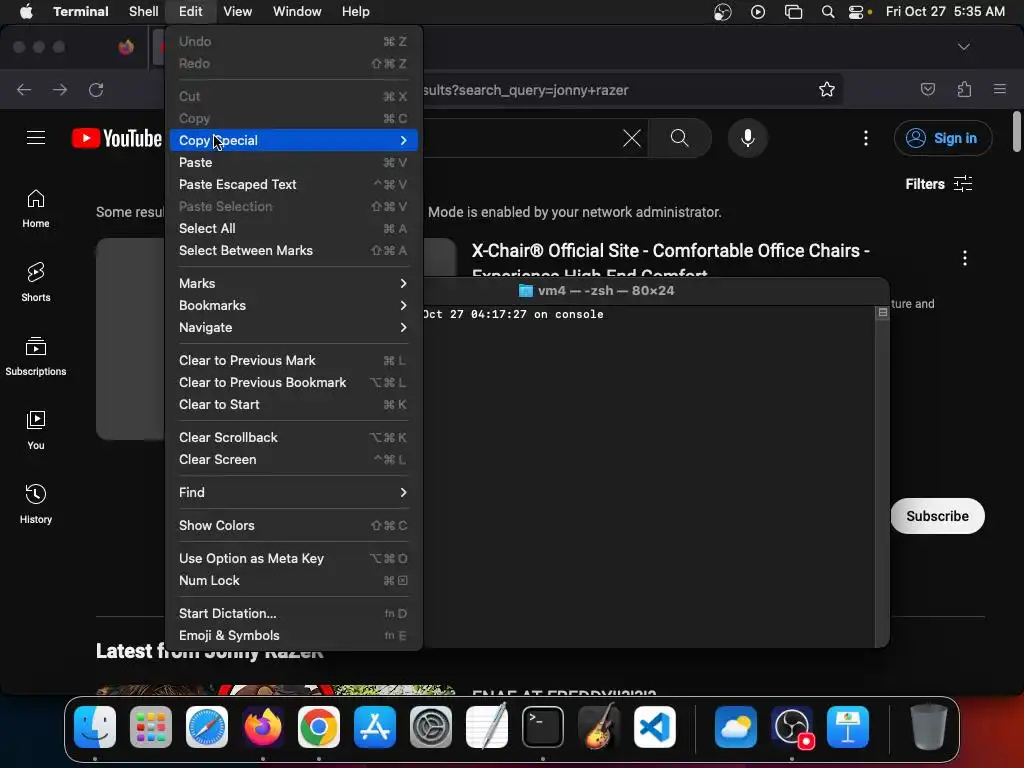Open the Window menu in menu bar
This screenshot has height=768, width=1024.
(296, 11)
